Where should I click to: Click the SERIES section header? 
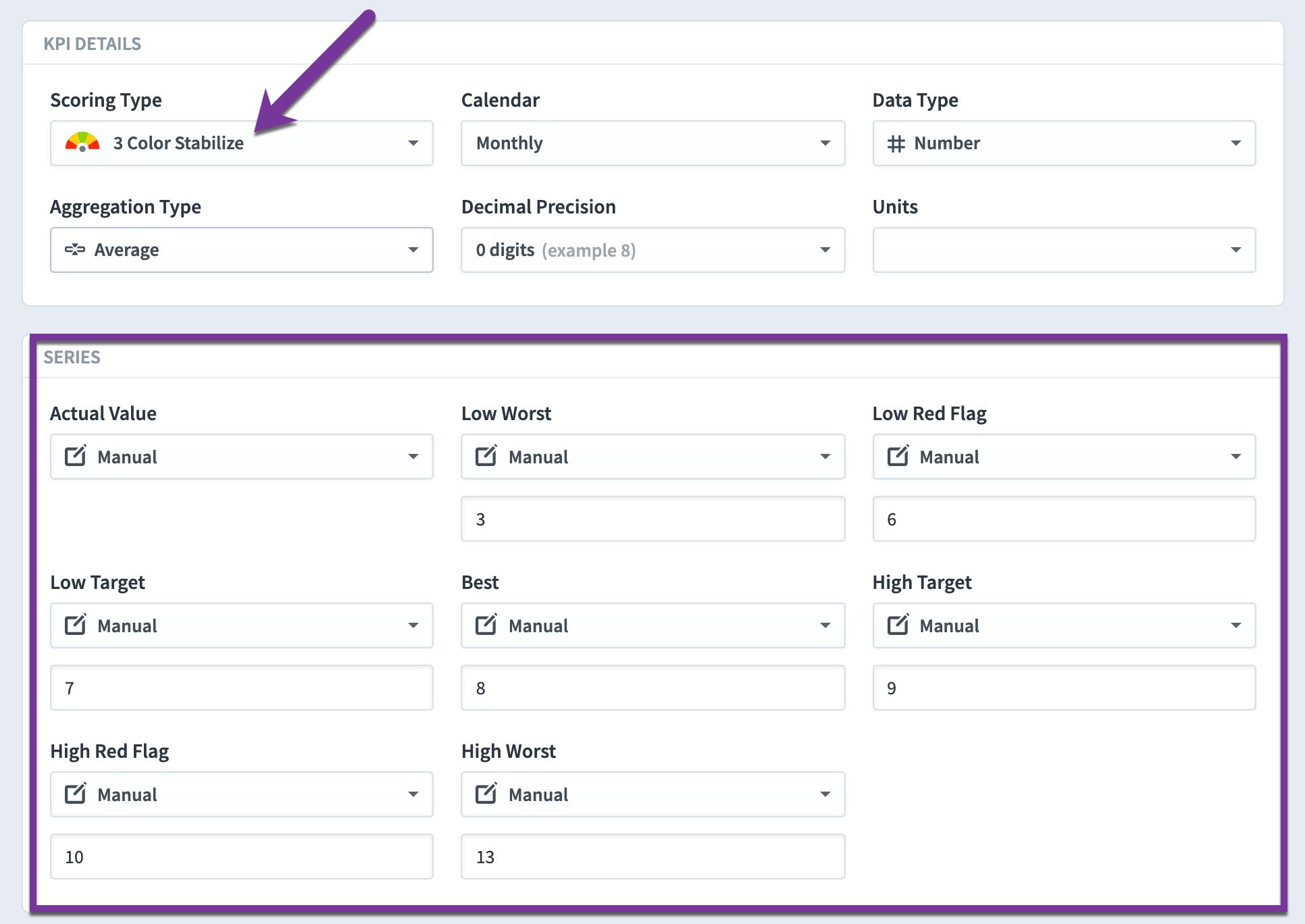tap(72, 357)
